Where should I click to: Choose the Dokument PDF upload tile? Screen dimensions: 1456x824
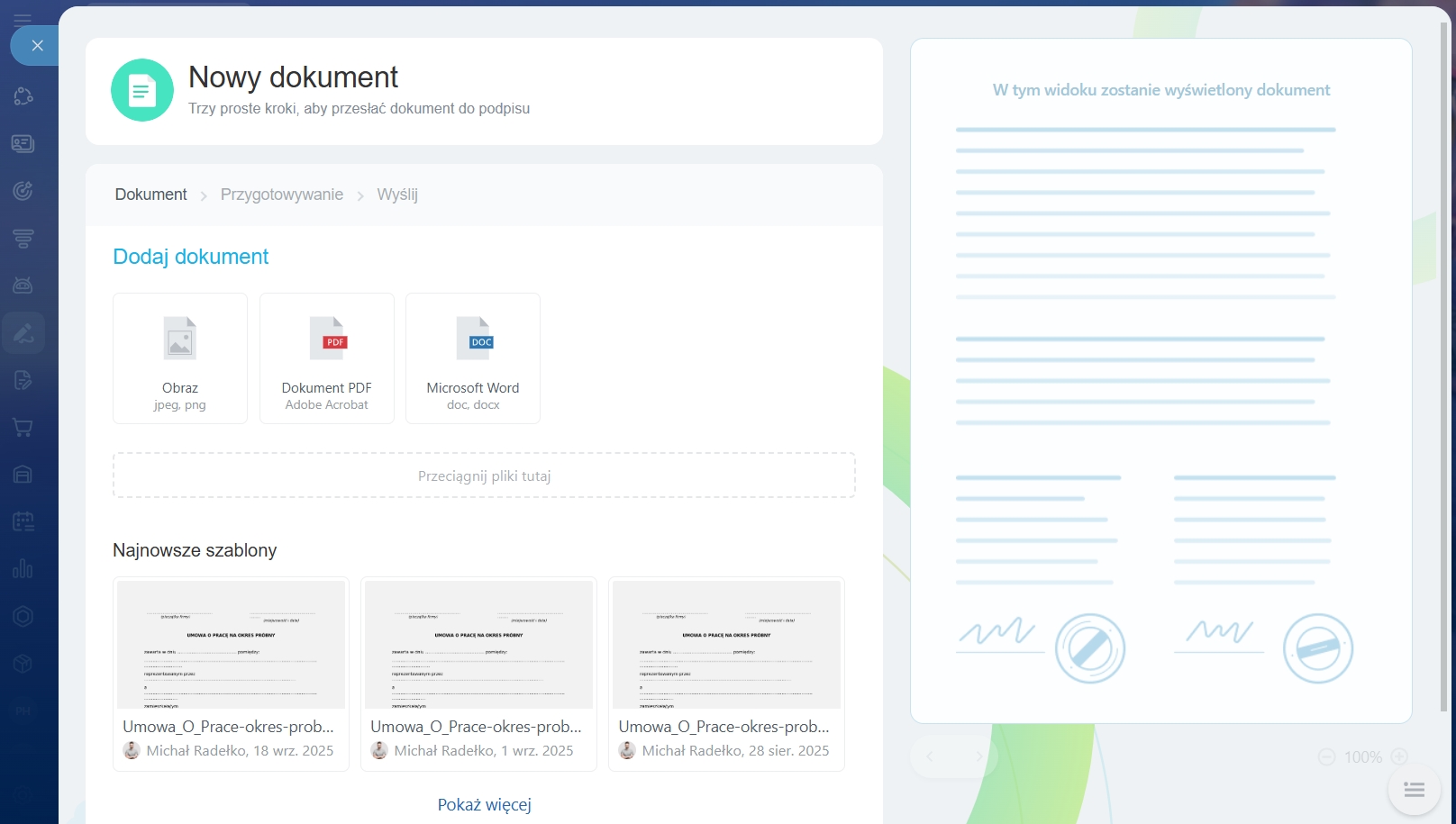pos(327,358)
